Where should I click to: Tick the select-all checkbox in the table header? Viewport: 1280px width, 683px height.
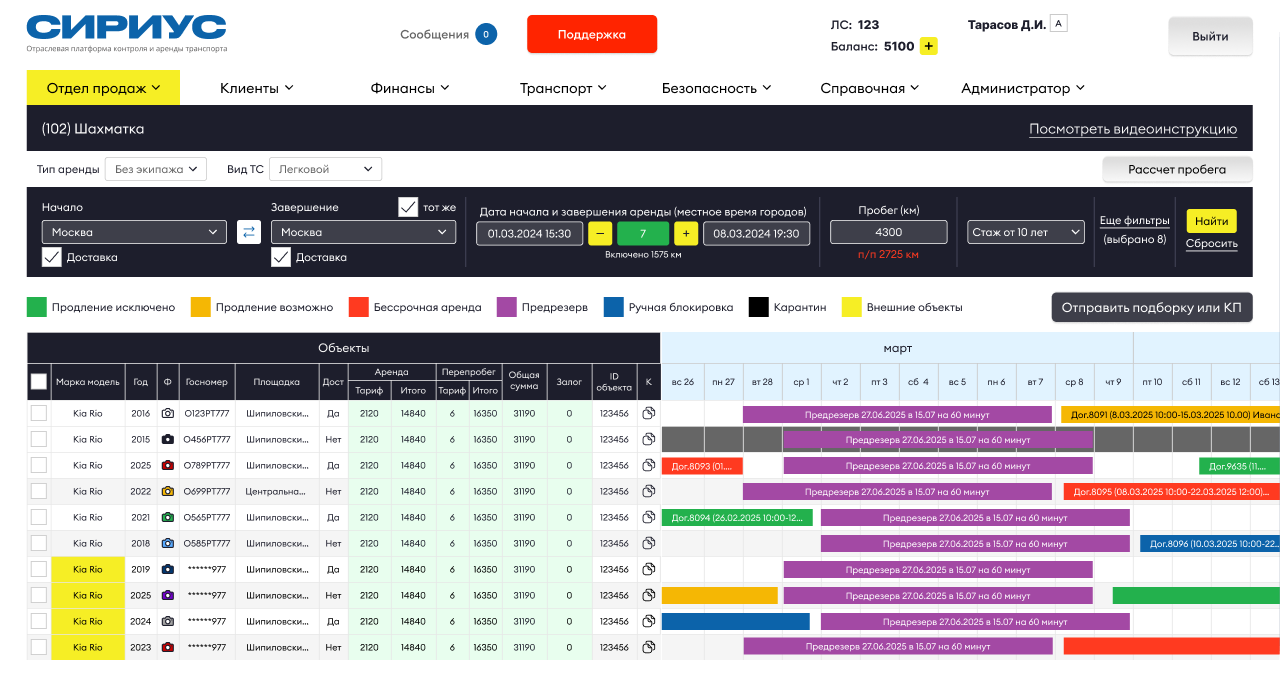pyautogui.click(x=39, y=381)
